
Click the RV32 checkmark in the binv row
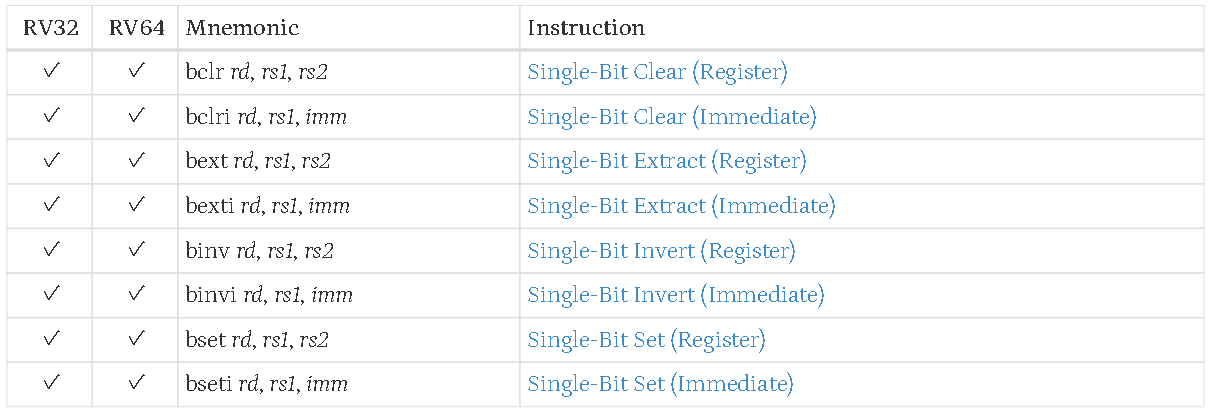coord(51,250)
